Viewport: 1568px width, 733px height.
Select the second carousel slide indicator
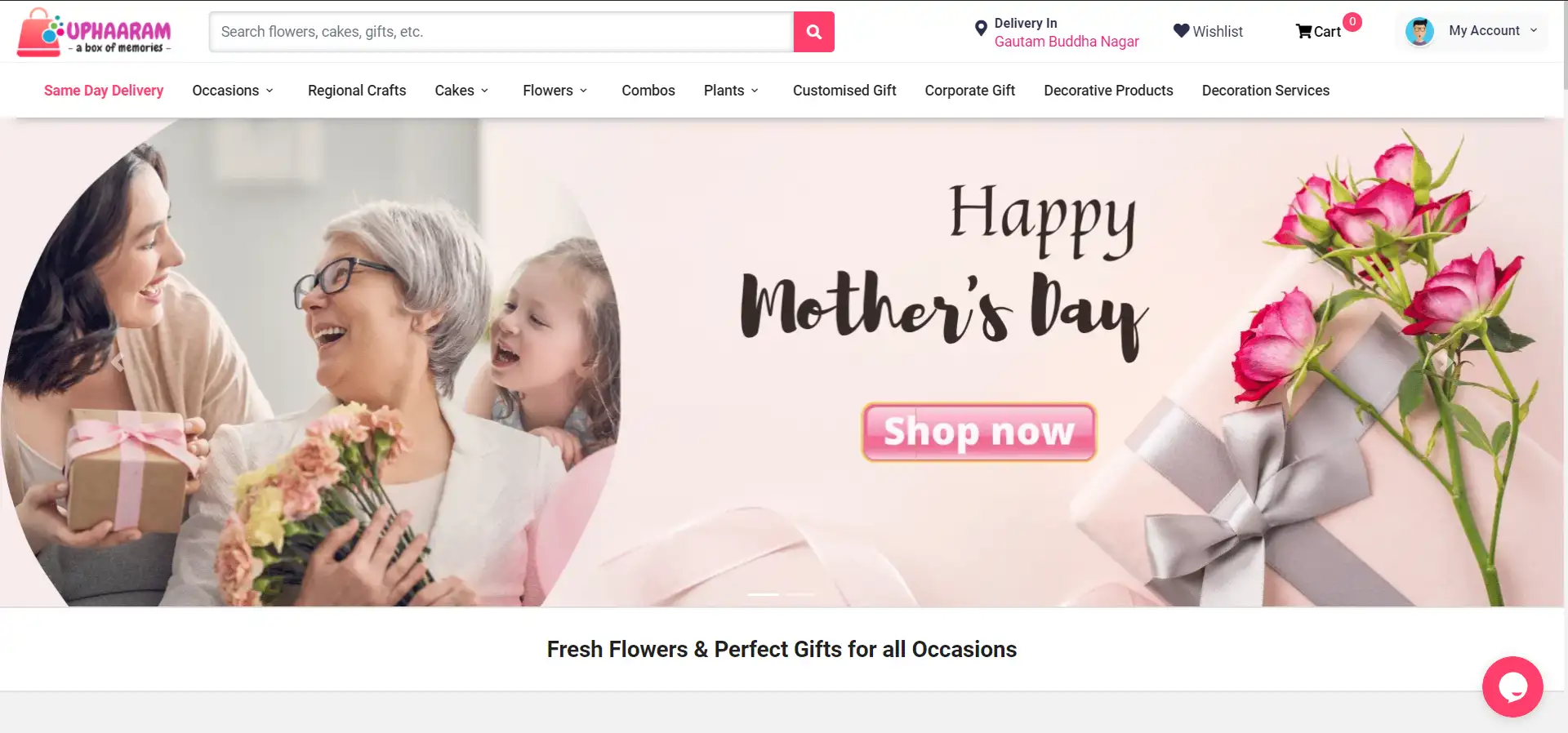pyautogui.click(x=800, y=594)
